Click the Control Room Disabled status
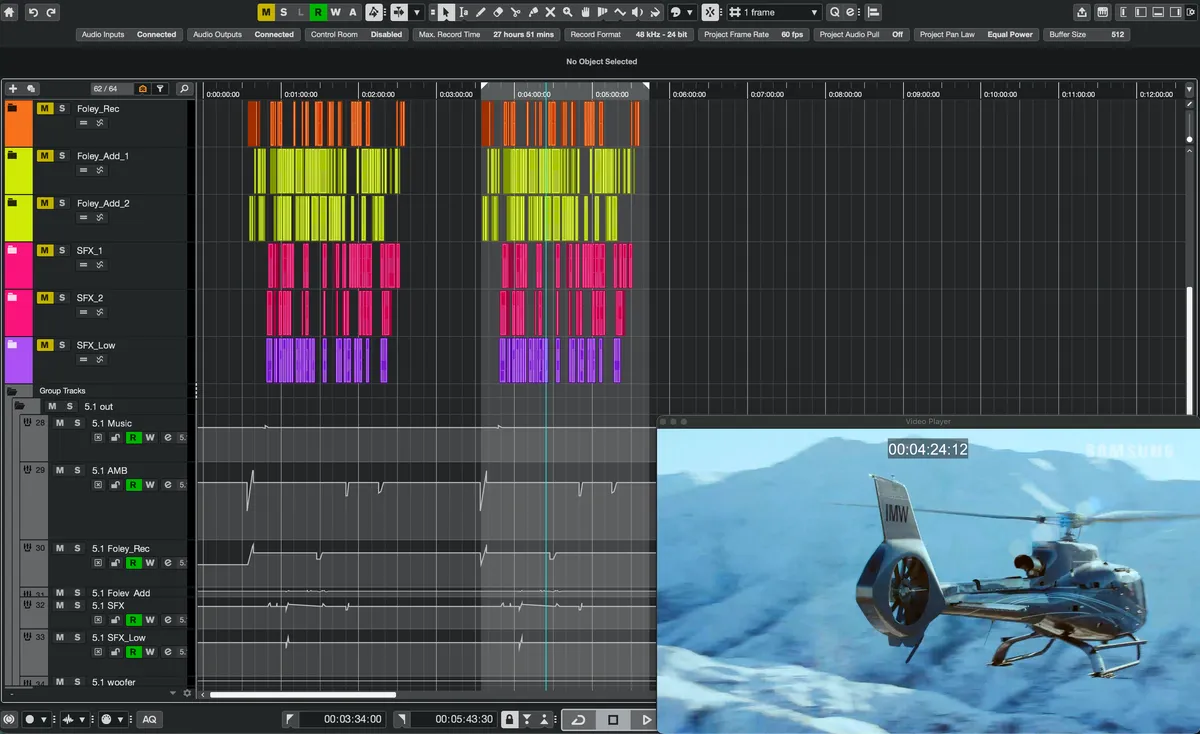This screenshot has width=1200, height=734. pos(356,34)
